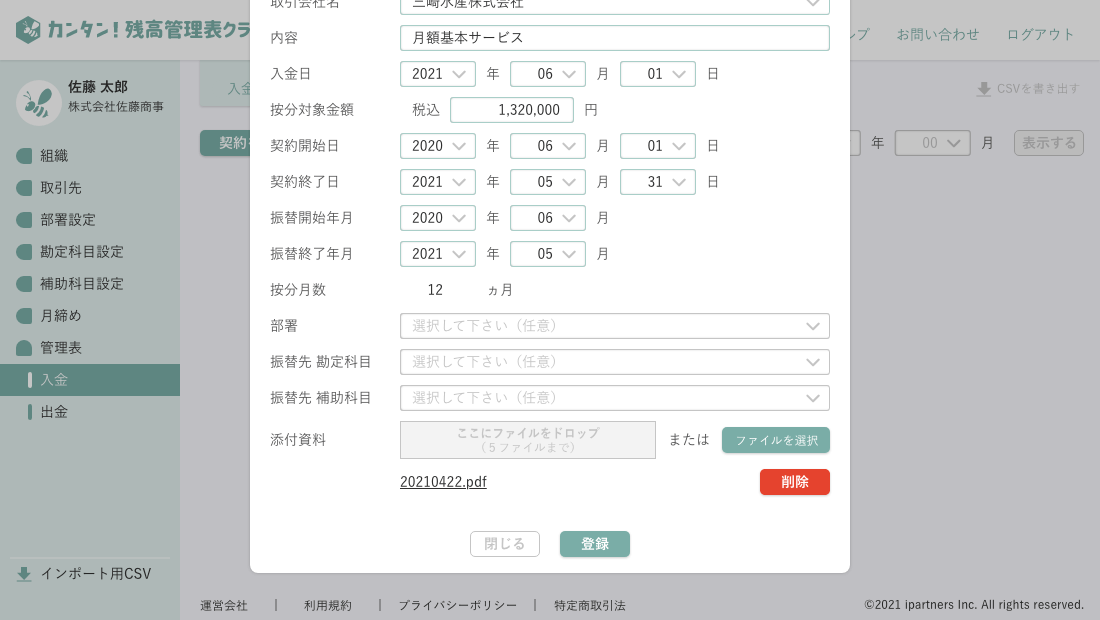The width and height of the screenshot is (1100, 620).
Task: Open 契約終了日 day dropdown showing 31
Action: (657, 182)
